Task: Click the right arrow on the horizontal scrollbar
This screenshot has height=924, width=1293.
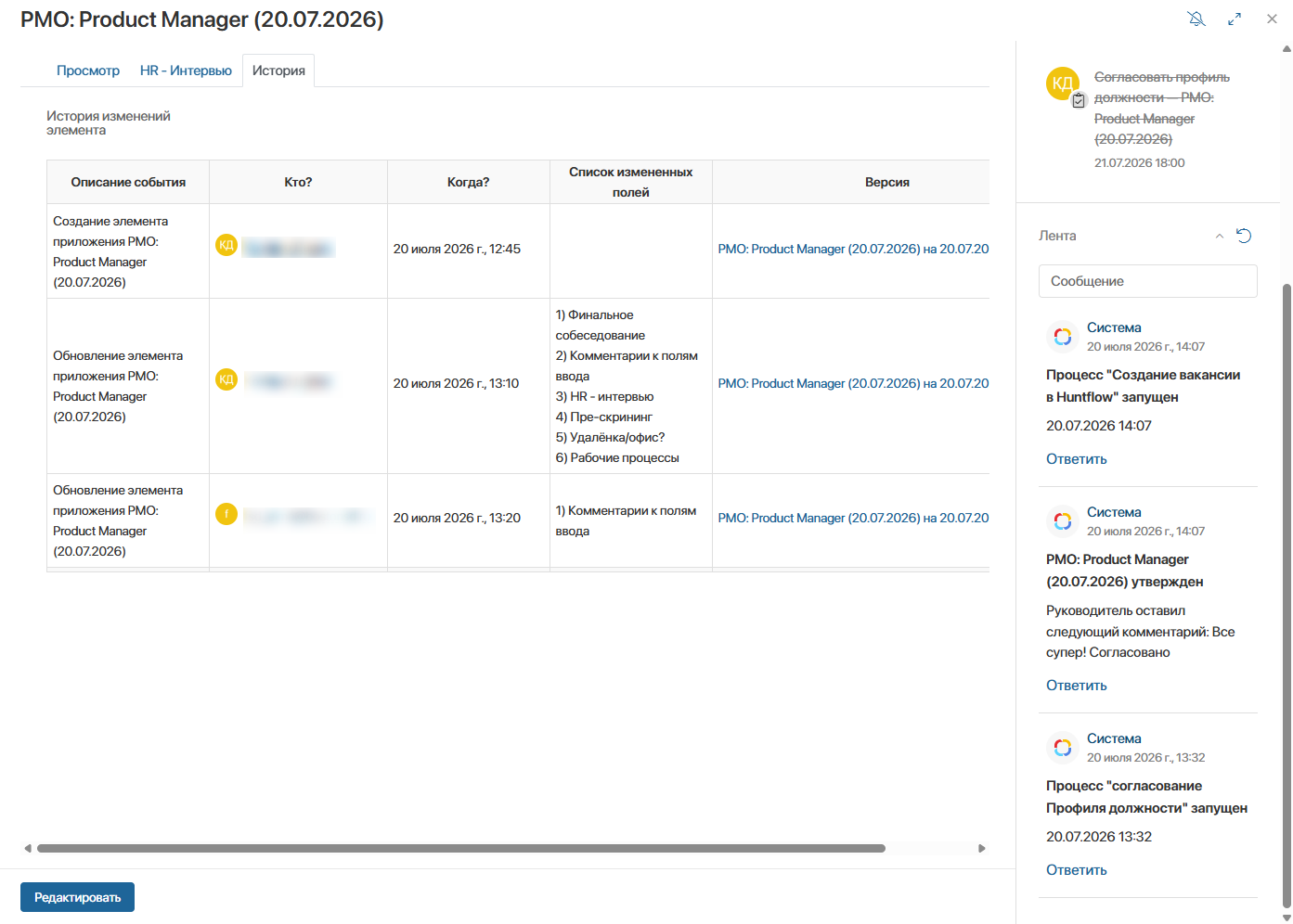Action: click(982, 848)
